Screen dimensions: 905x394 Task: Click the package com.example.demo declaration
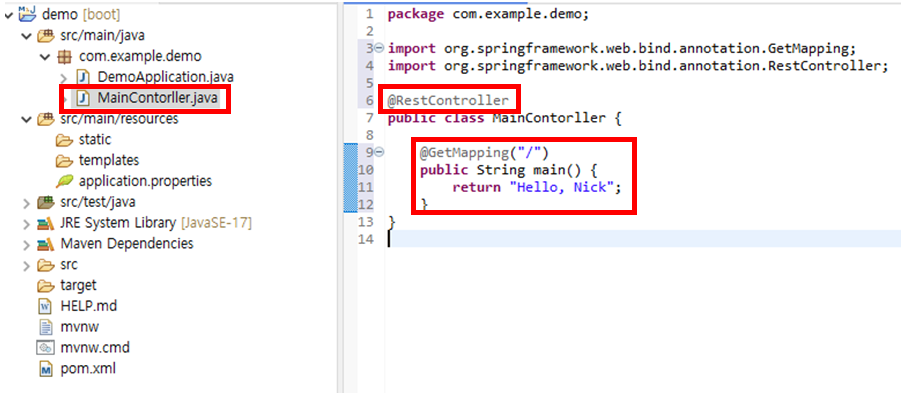click(488, 14)
